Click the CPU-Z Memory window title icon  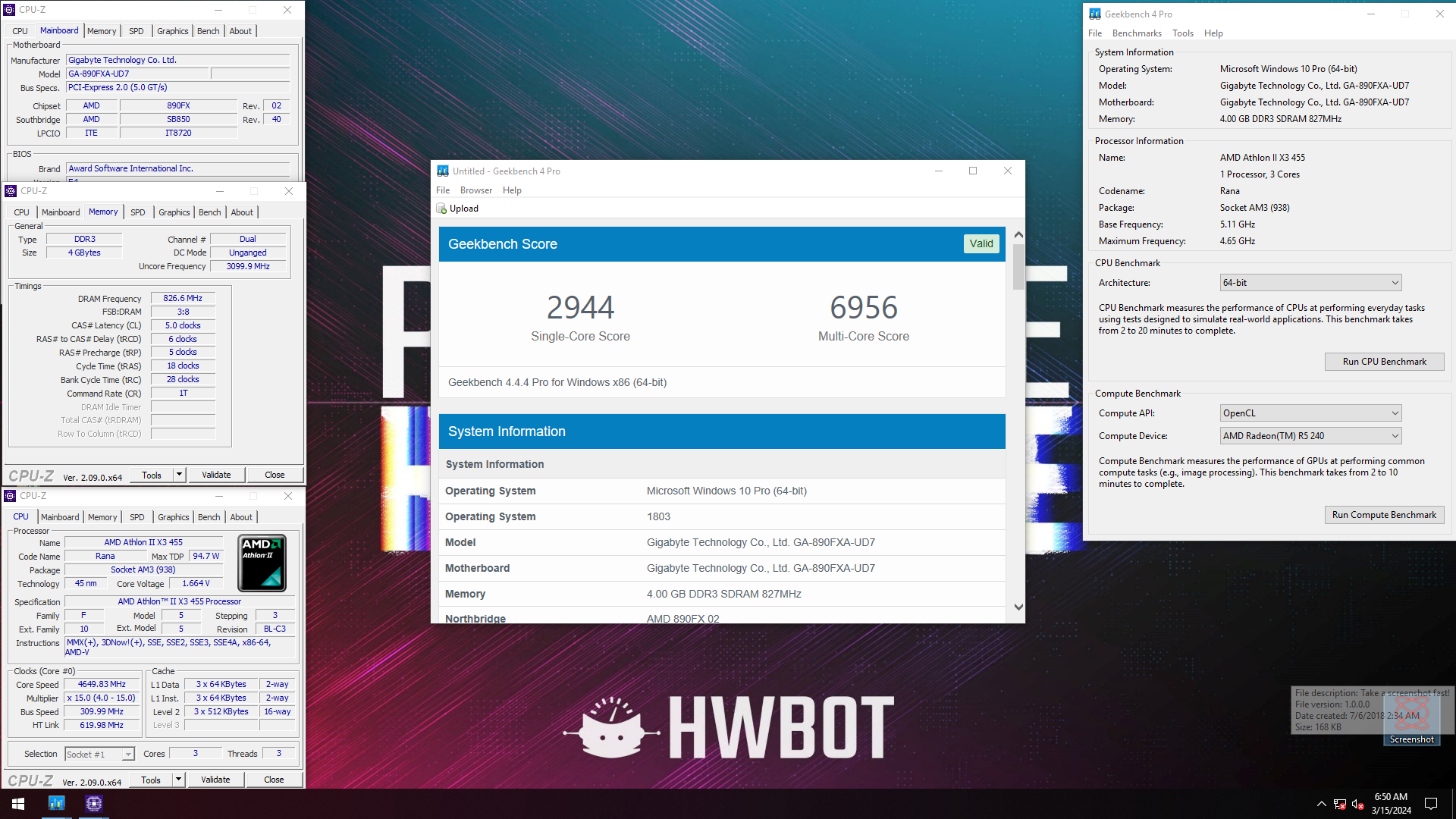click(11, 191)
